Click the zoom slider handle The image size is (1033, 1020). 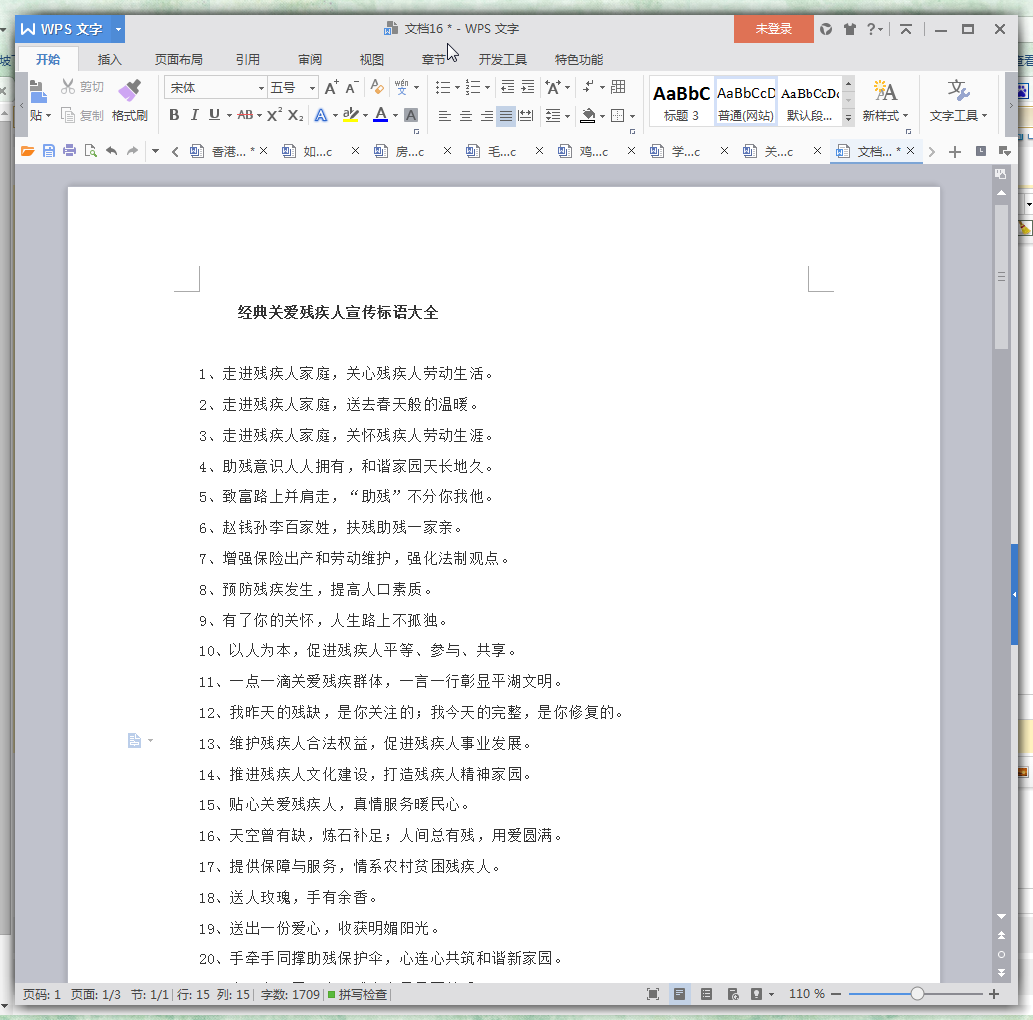point(917,994)
